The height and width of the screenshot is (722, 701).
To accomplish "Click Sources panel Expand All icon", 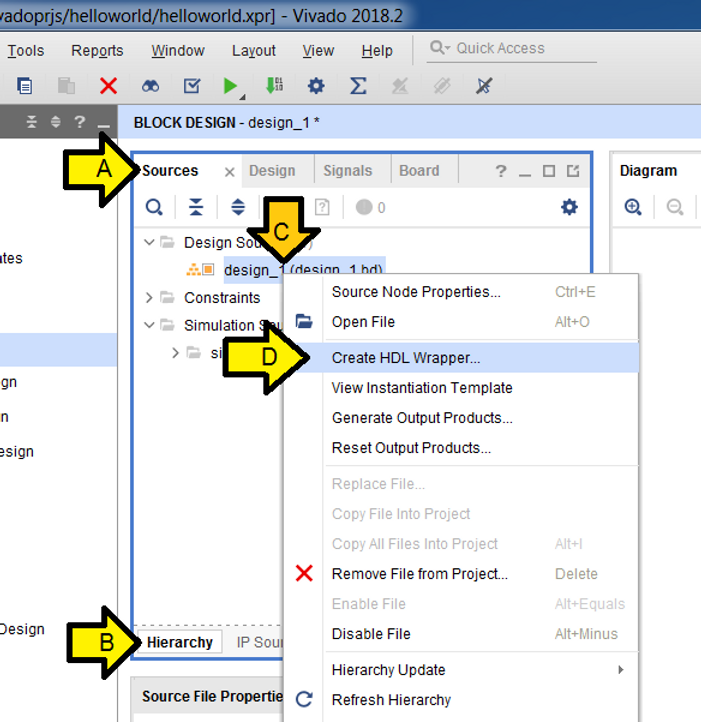I will pos(238,207).
